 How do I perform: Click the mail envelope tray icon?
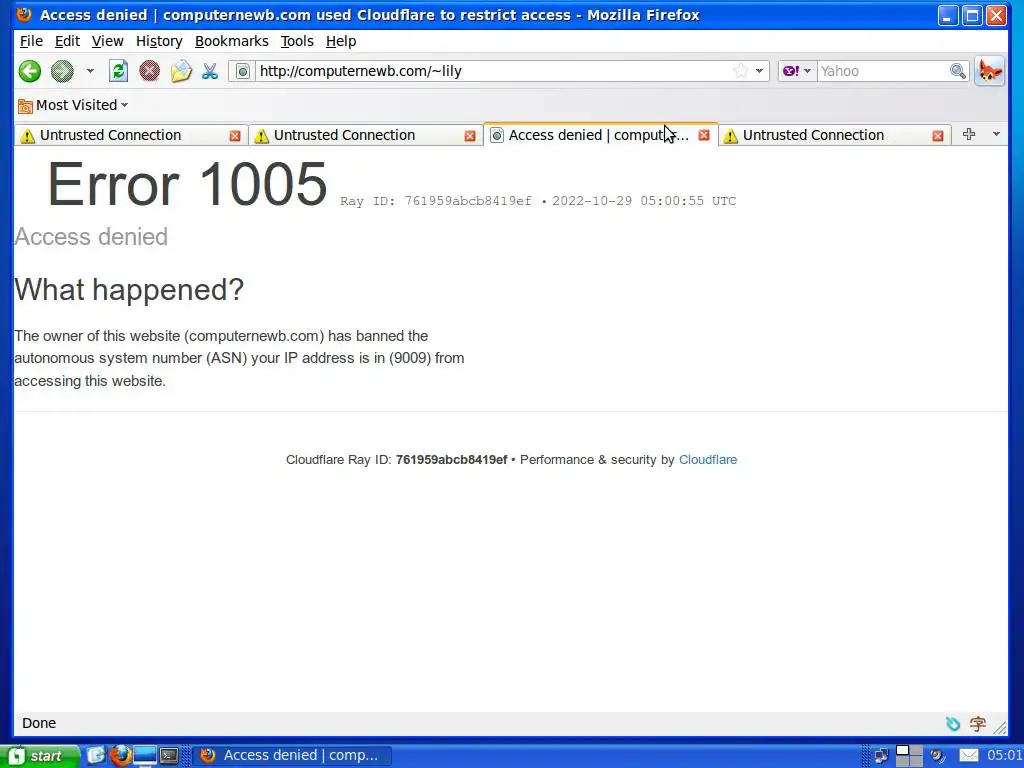click(968, 756)
